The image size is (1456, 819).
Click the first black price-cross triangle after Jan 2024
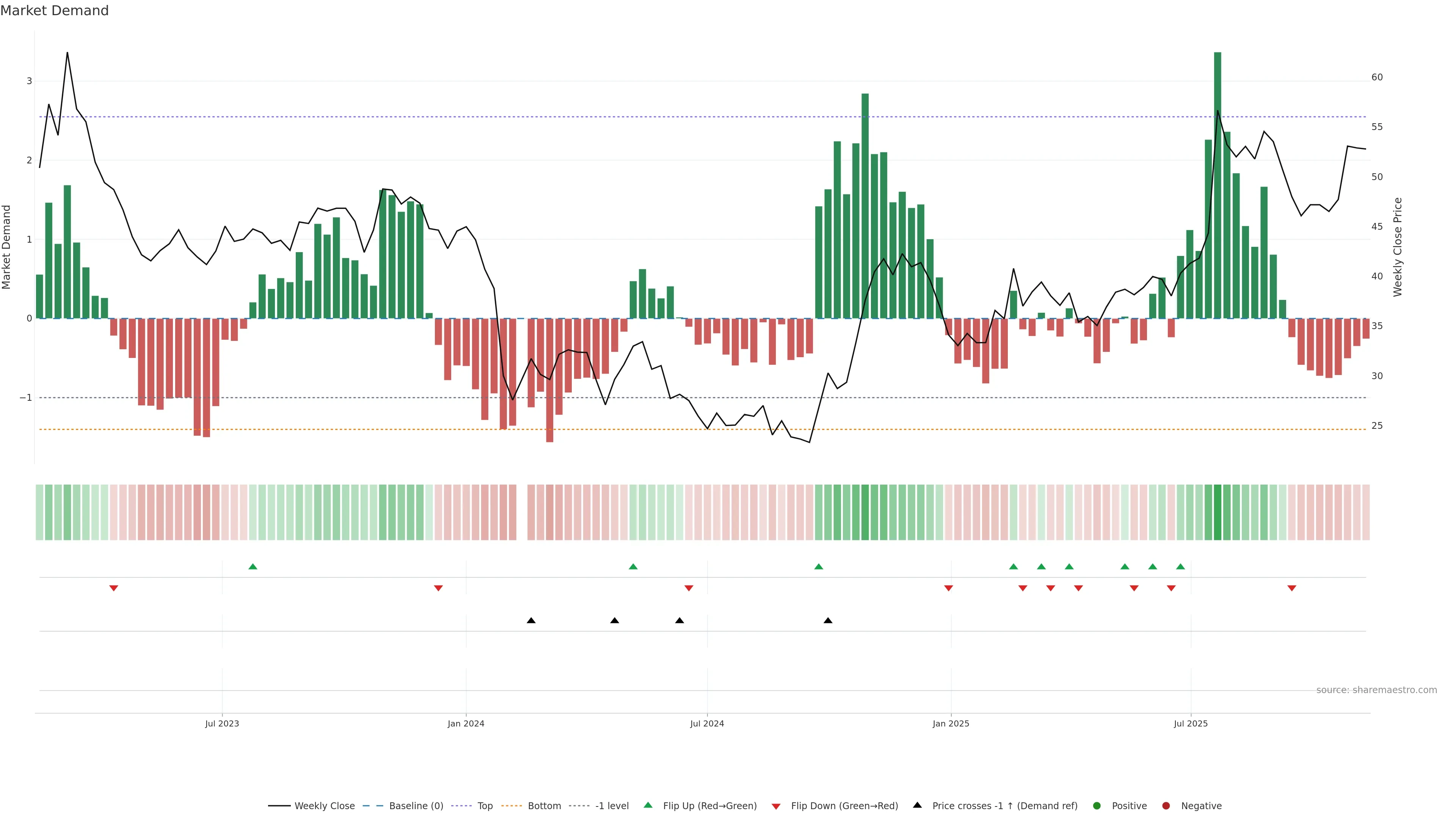(531, 621)
